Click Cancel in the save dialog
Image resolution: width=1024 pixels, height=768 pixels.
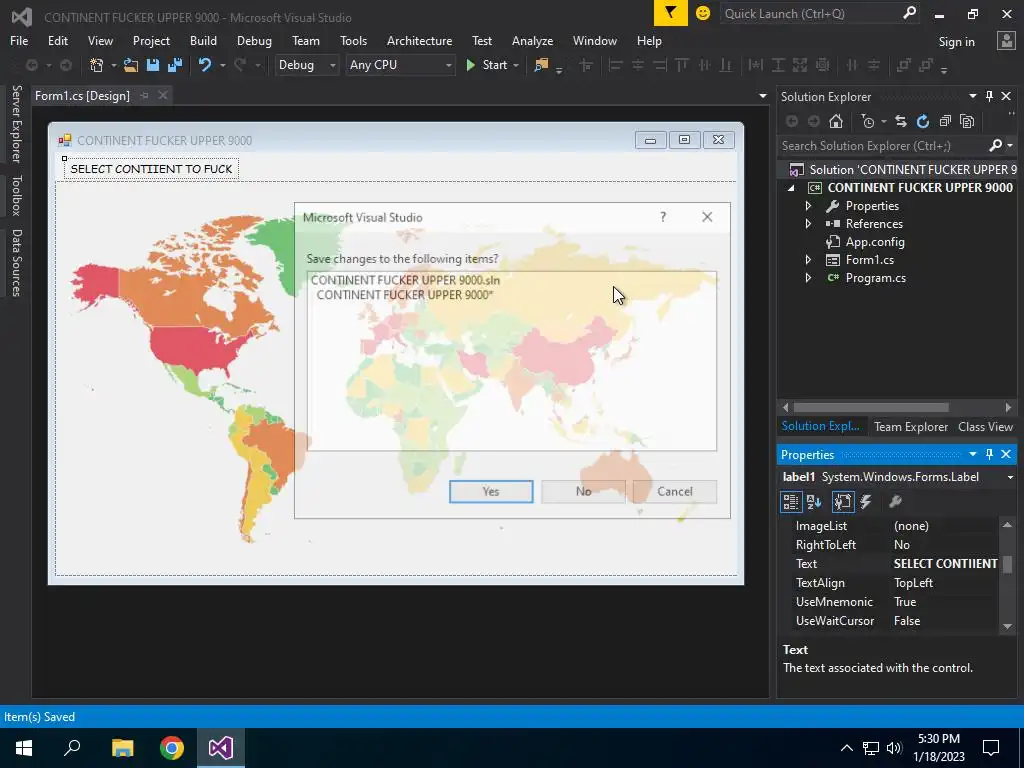(675, 491)
